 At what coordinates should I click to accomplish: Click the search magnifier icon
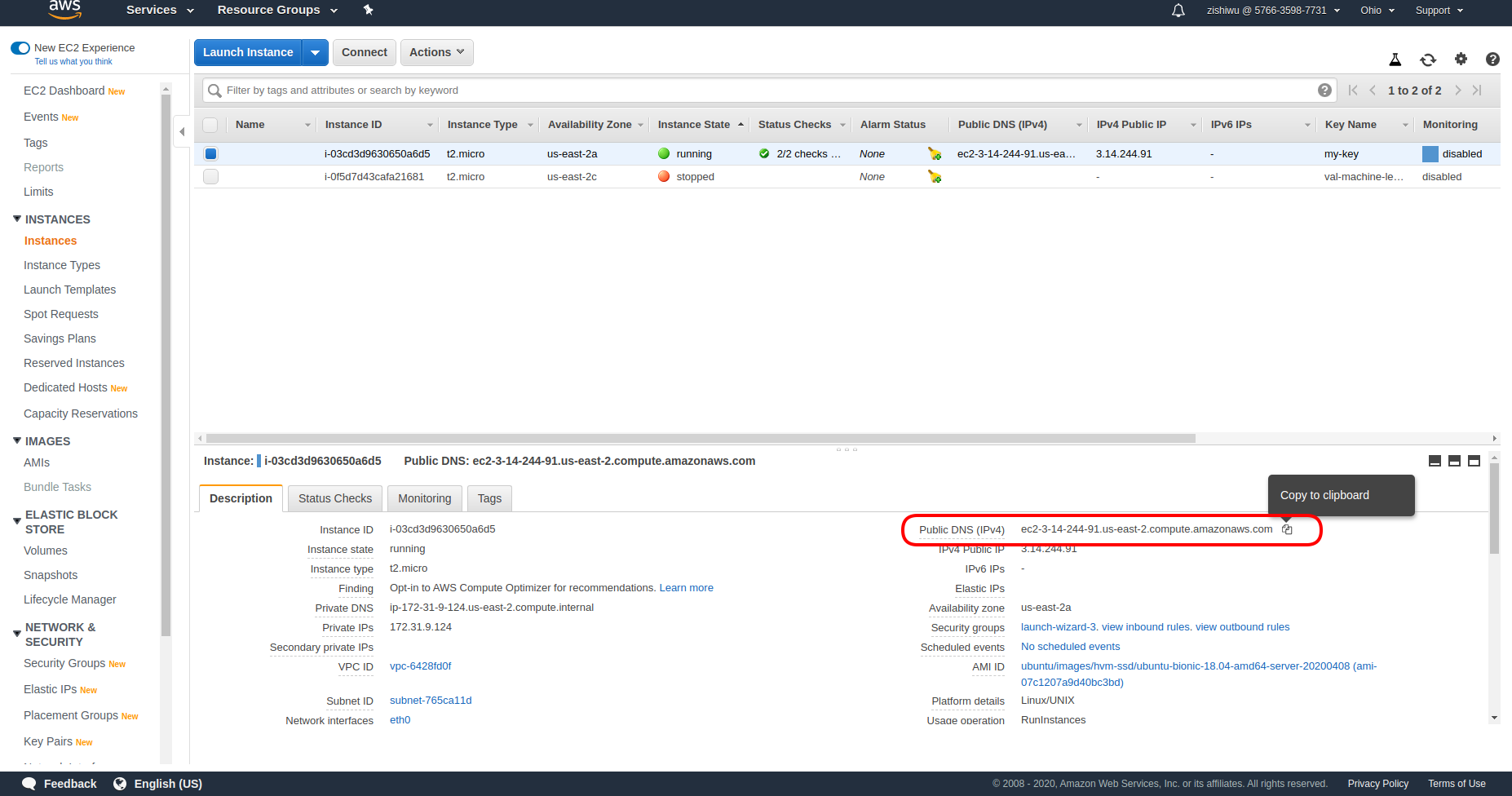point(214,91)
